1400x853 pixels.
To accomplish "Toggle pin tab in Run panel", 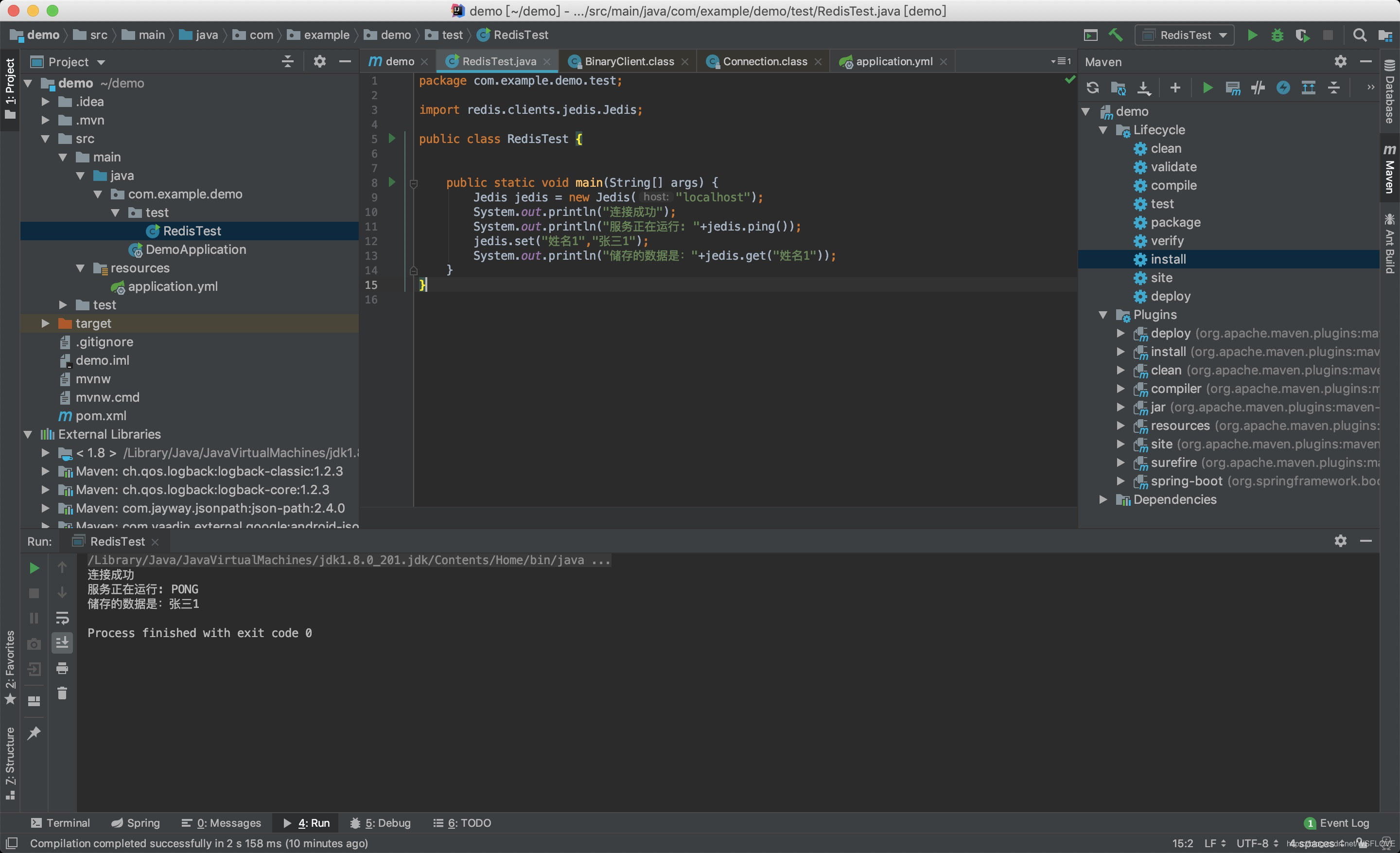I will tap(34, 732).
